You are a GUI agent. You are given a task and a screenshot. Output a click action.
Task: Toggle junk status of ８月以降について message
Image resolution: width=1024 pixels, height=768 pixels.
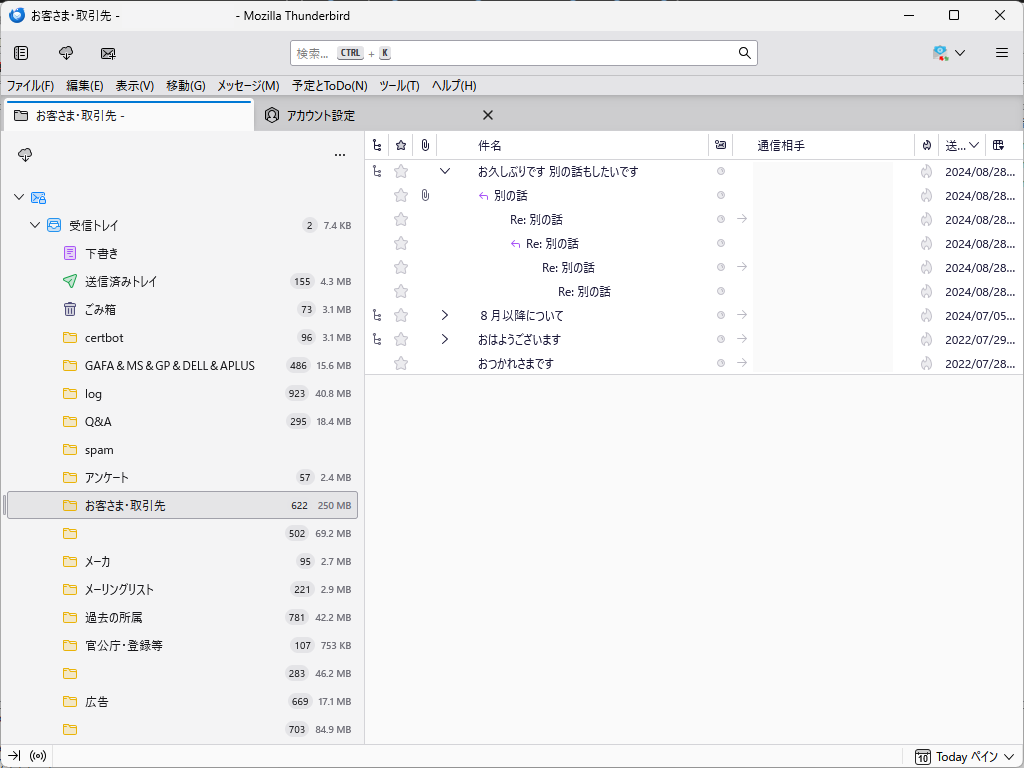[926, 315]
